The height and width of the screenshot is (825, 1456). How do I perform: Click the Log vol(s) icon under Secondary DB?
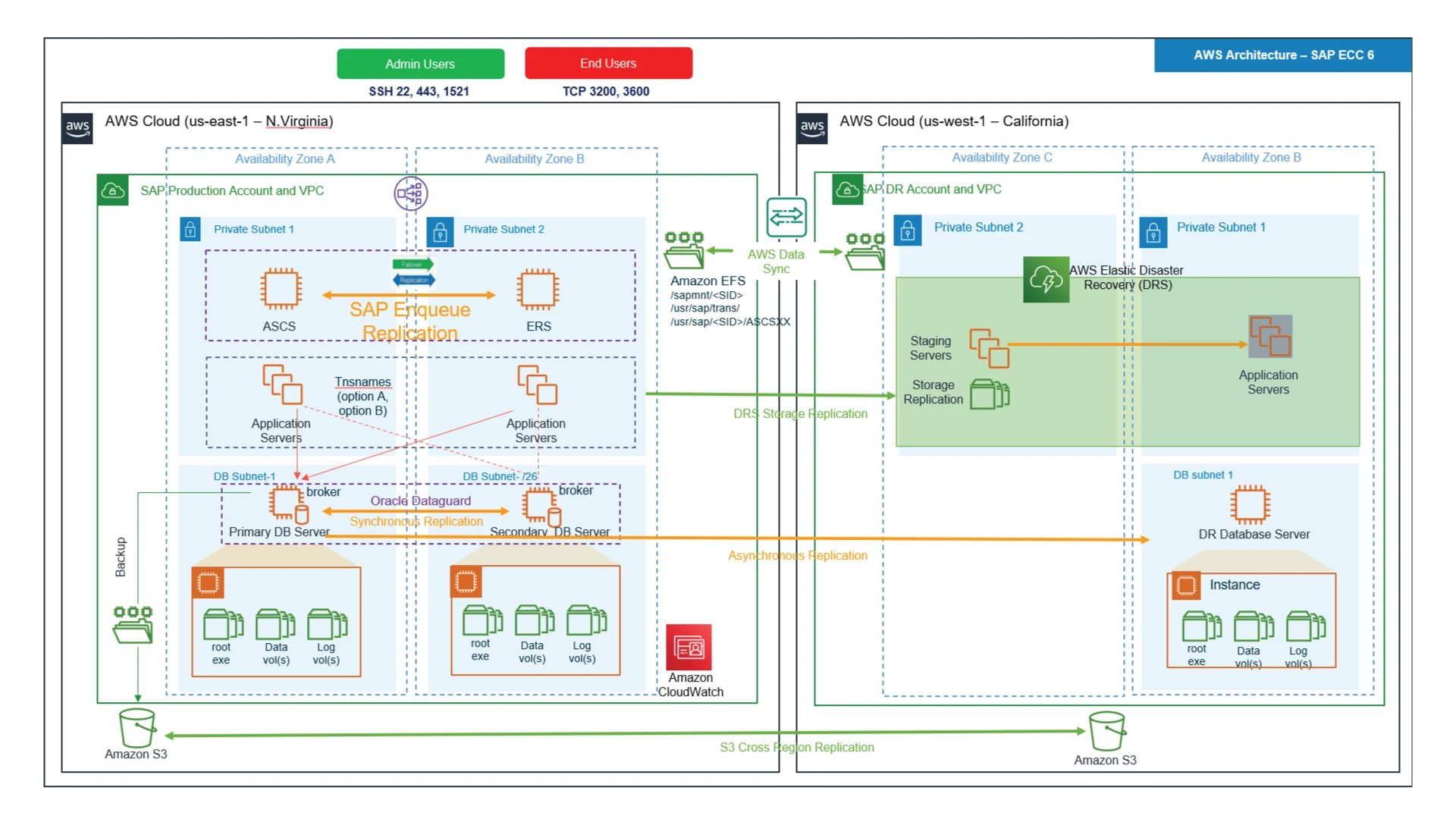586,620
